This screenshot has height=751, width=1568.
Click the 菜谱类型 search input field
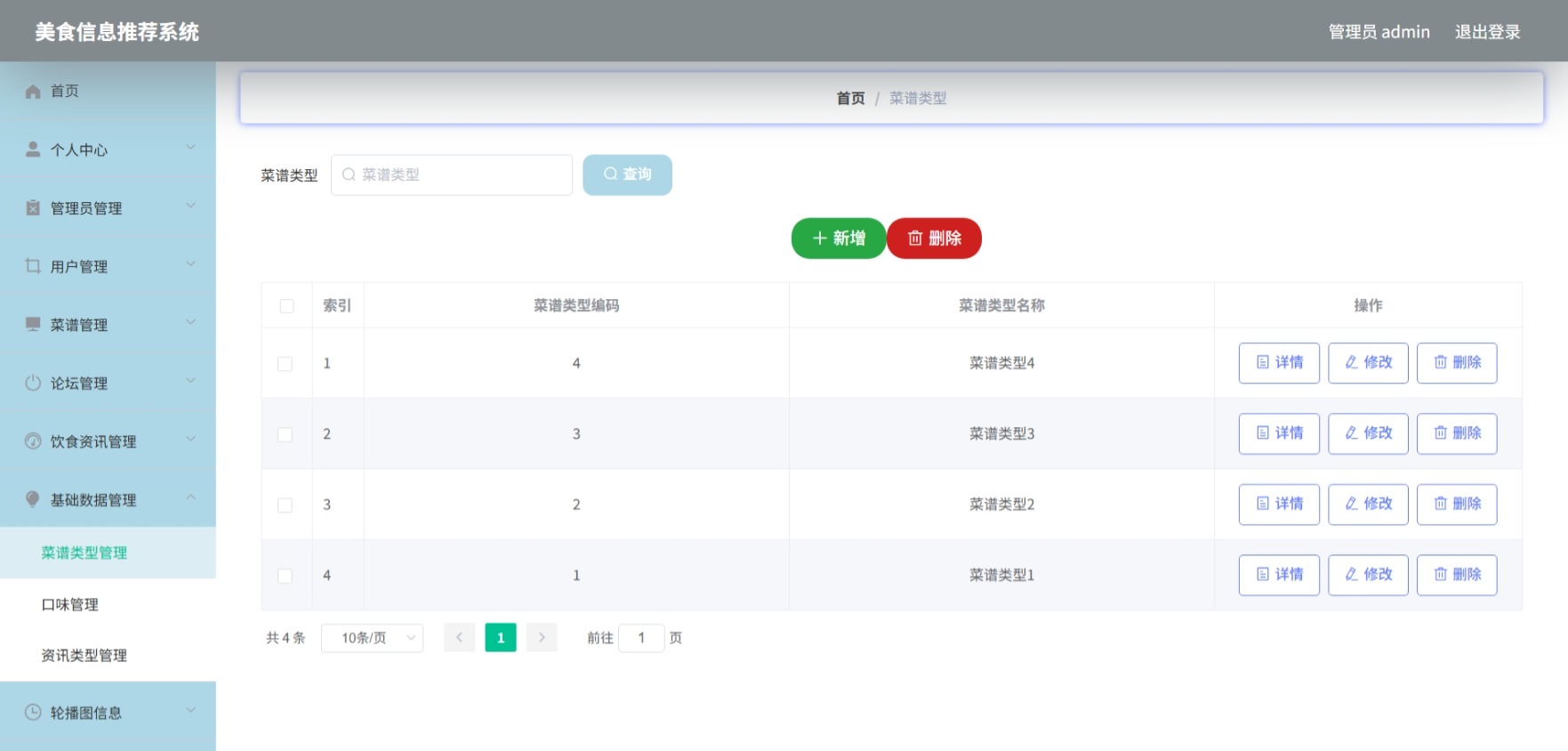pos(452,174)
